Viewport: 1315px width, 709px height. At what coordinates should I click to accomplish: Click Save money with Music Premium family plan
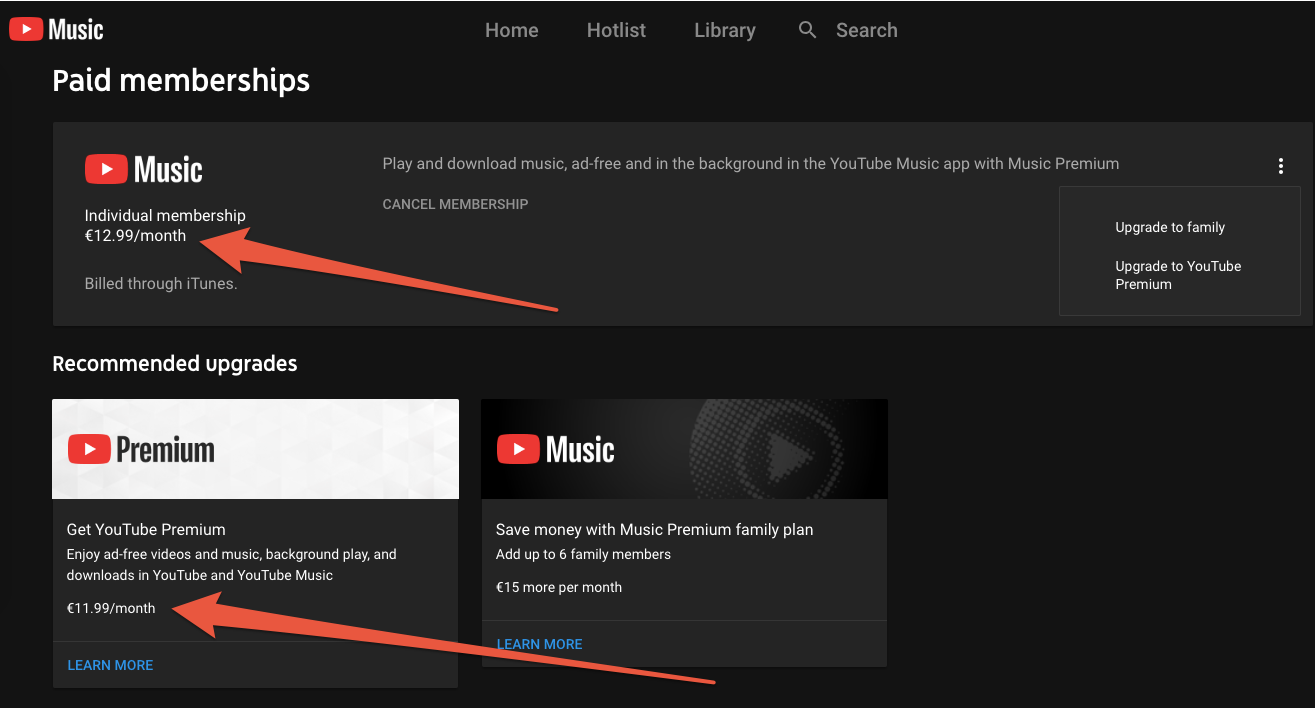pos(655,529)
